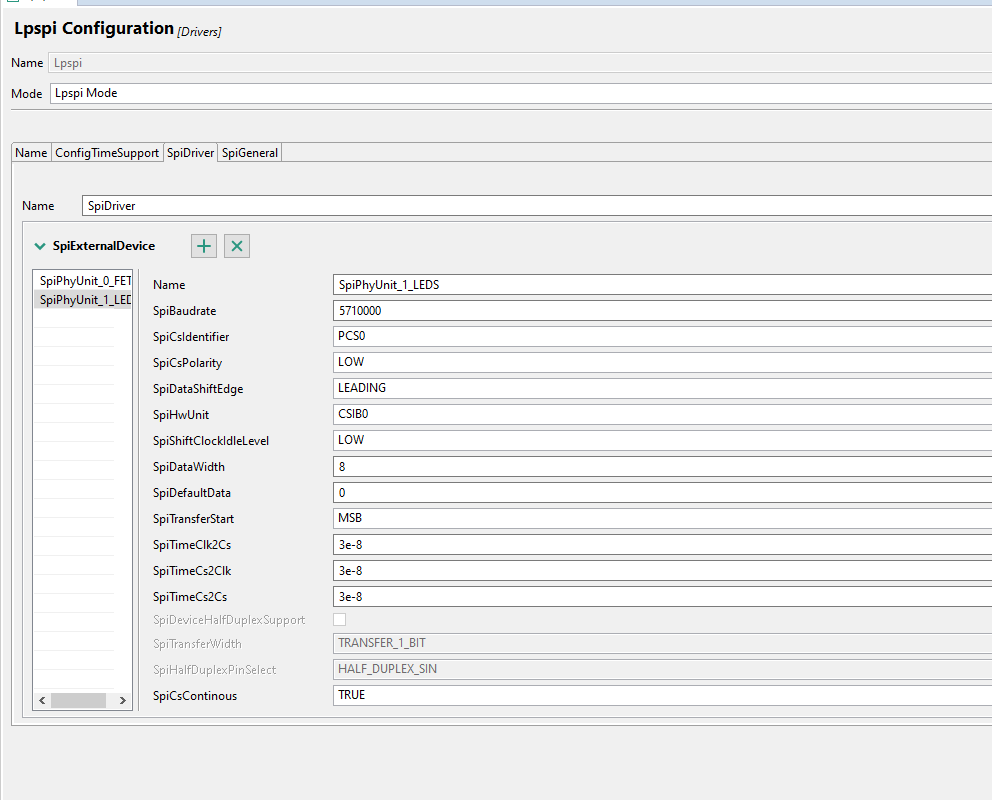Click the left scroll arrow under the device list
Viewport: 992px width, 800px height.
(41, 700)
